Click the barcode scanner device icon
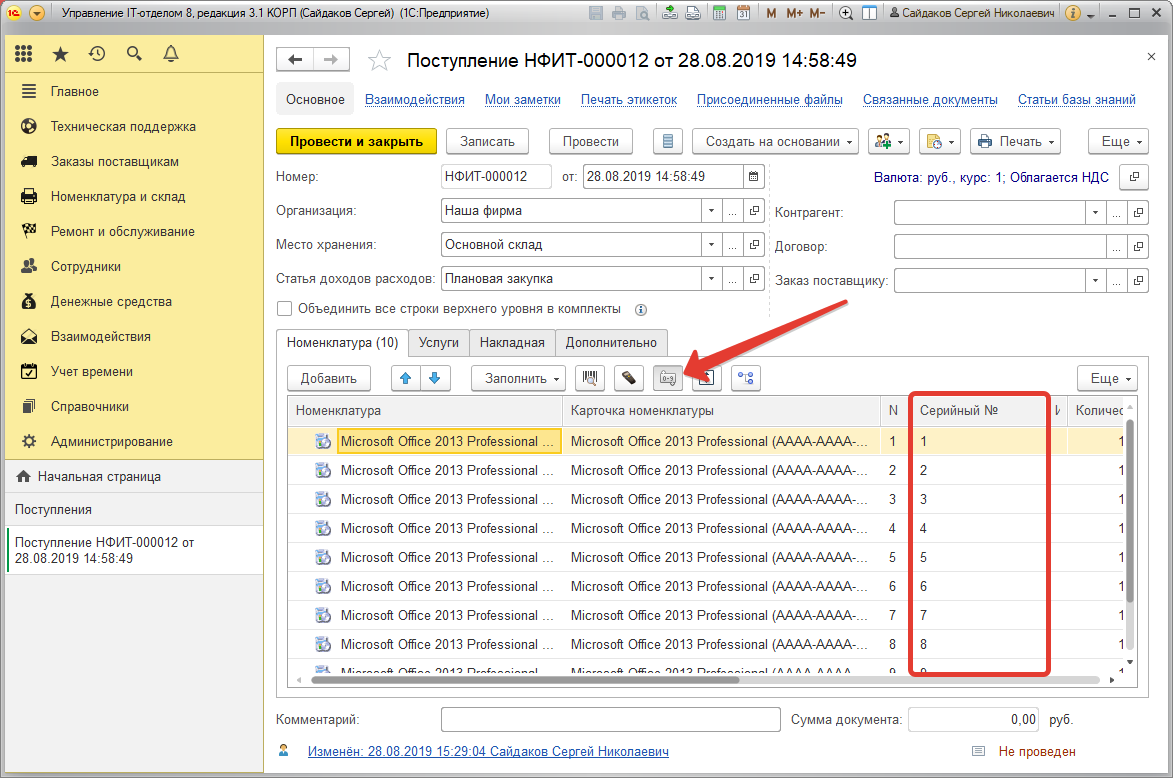1173x778 pixels. (629, 379)
